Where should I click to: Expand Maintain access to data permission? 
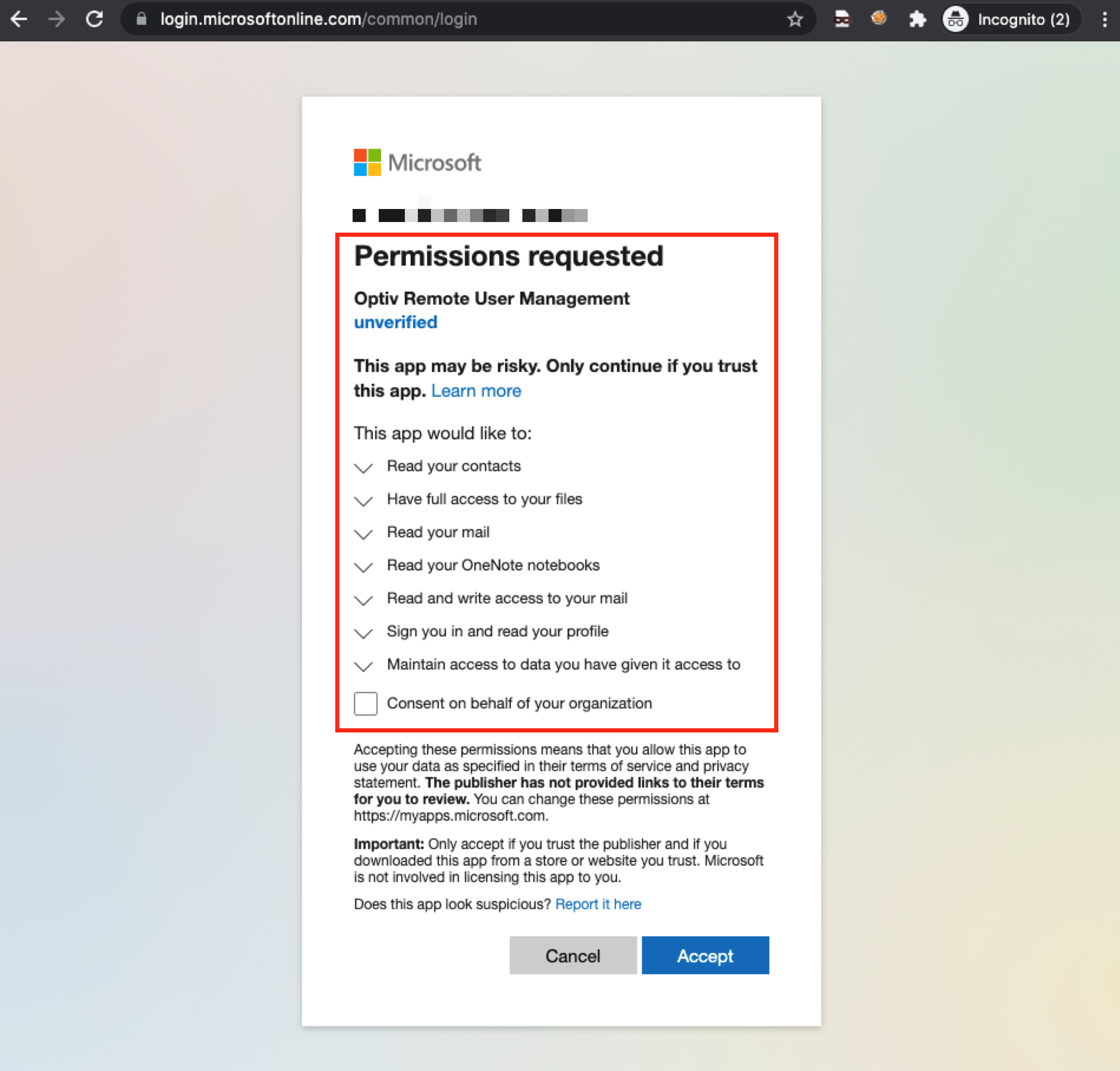364,666
